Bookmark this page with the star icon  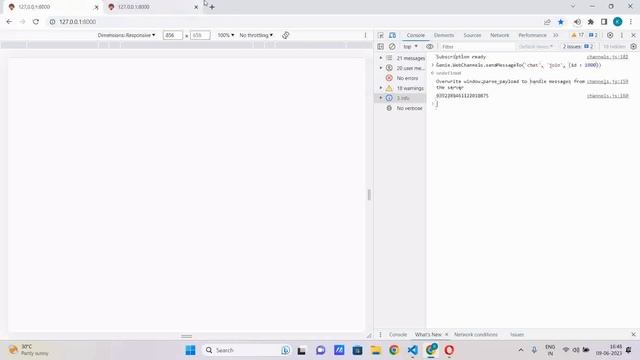pyautogui.click(x=561, y=22)
